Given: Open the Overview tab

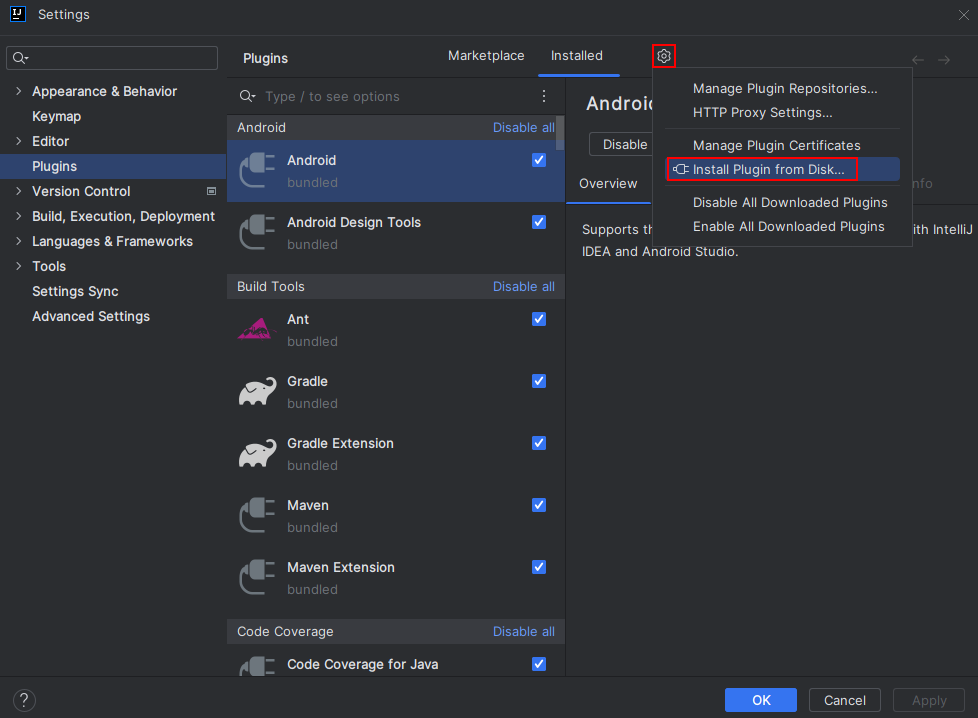Looking at the screenshot, I should tap(608, 184).
